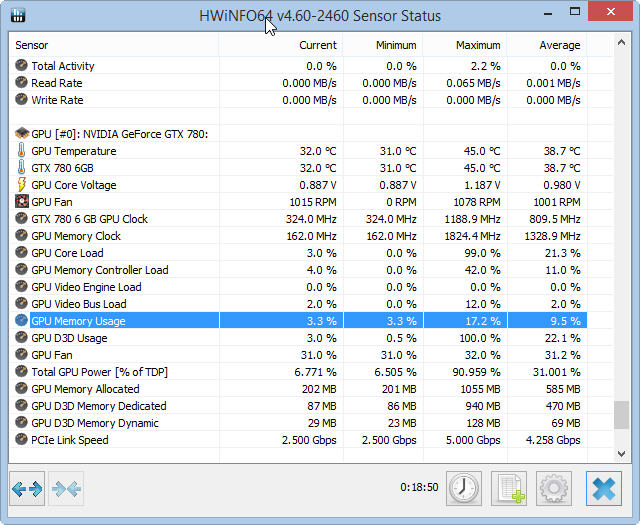This screenshot has width=640, height=525.
Task: Select the GTX 780 6 GB GPU Clock row
Action: tap(298, 219)
